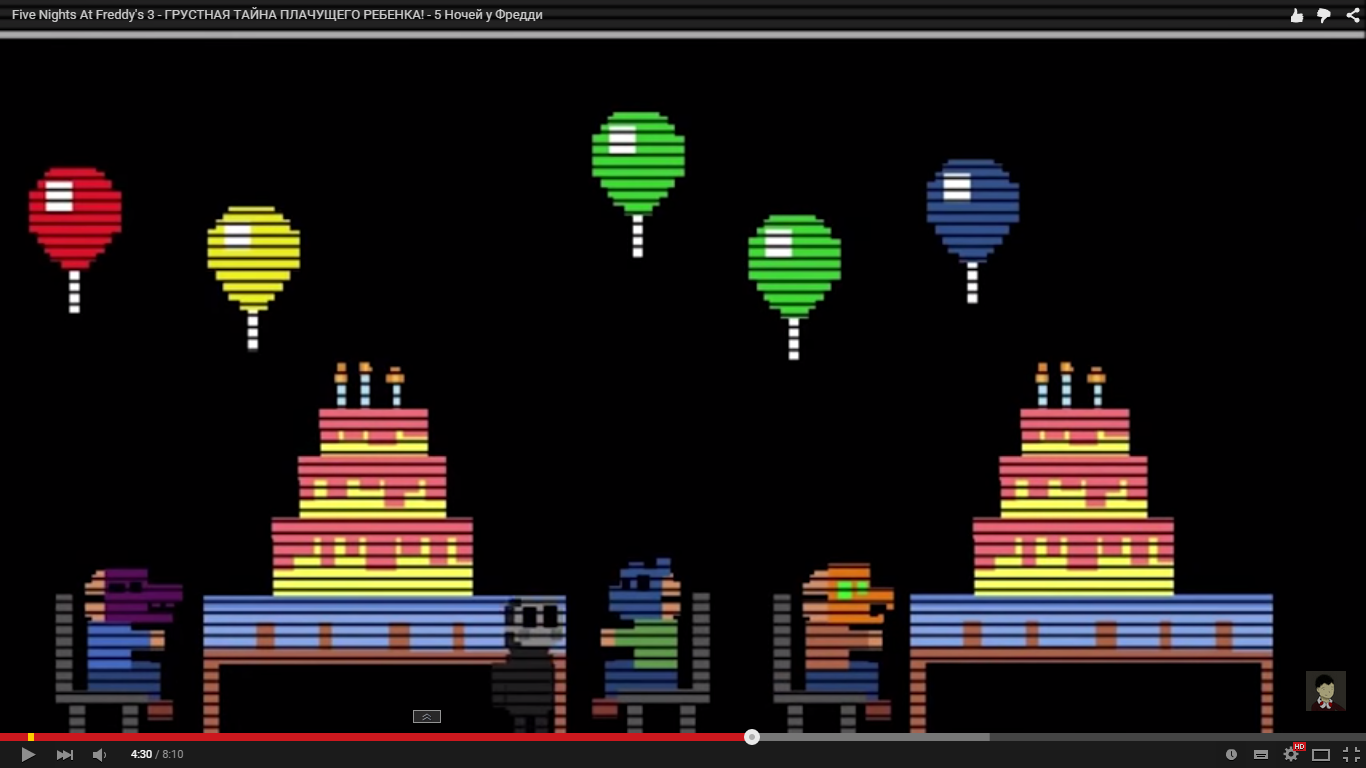Viewport: 1366px width, 768px height.
Task: Skip to the next video
Action: (x=64, y=755)
